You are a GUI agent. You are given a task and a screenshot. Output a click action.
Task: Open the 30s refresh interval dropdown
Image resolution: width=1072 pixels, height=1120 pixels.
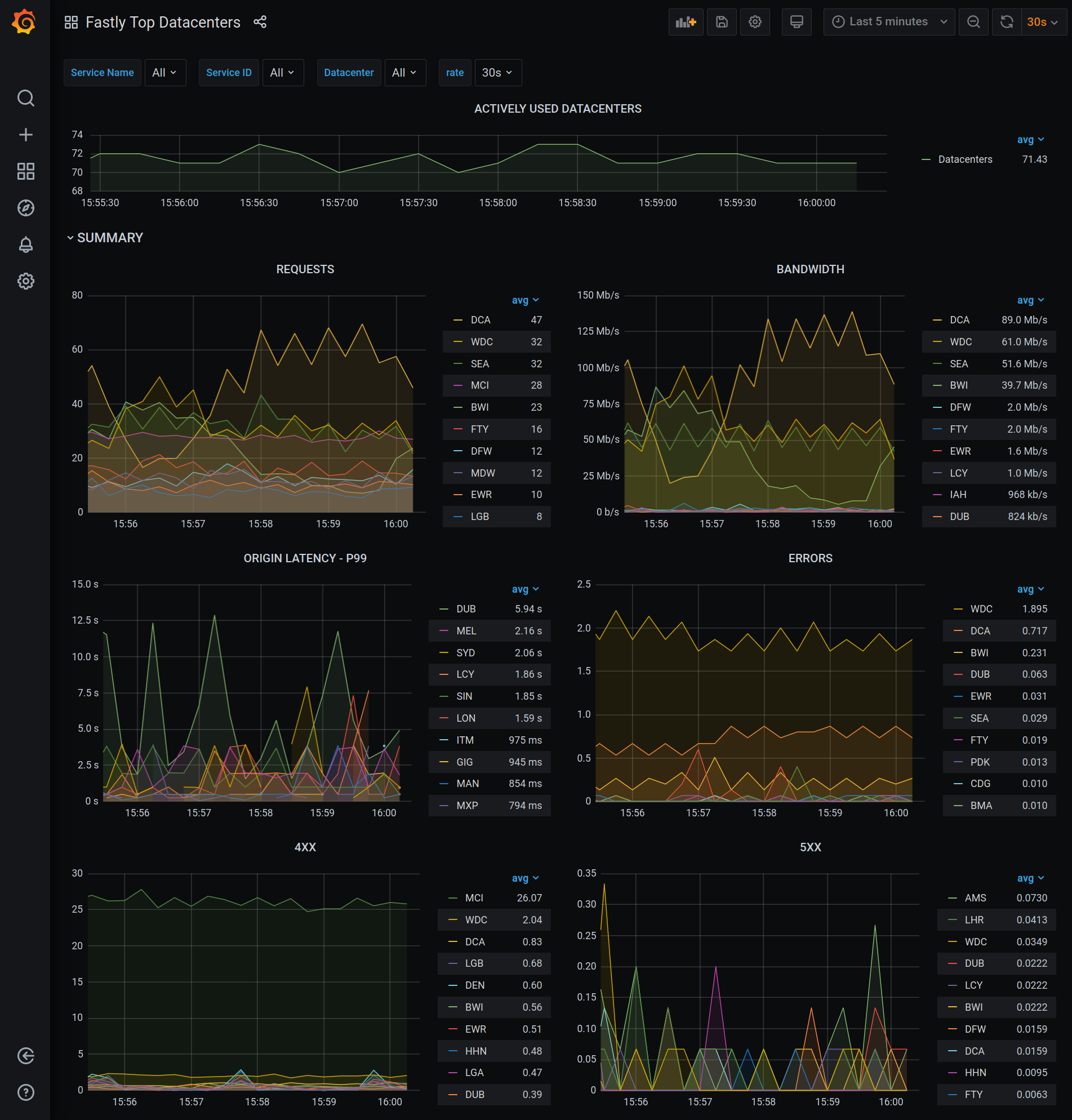(x=1043, y=23)
